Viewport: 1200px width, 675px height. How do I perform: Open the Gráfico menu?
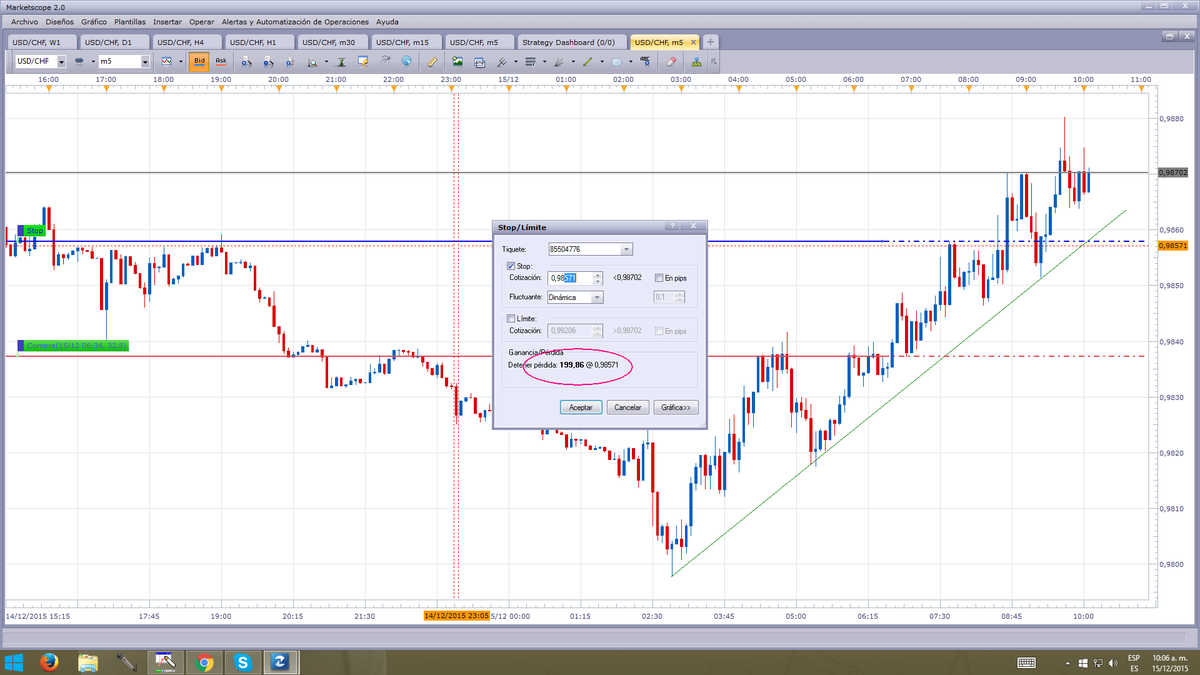pos(94,21)
